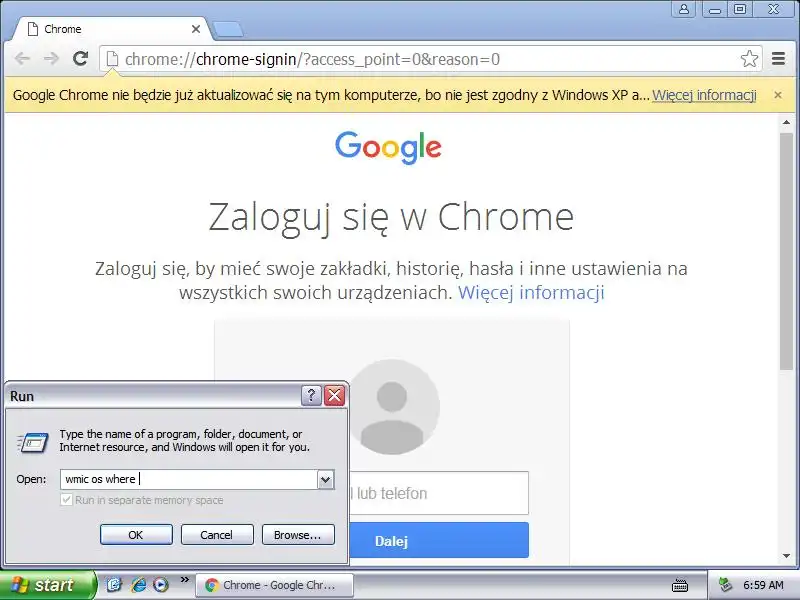
Task: Click the Chrome address bar URL
Action: pyautogui.click(x=312, y=59)
